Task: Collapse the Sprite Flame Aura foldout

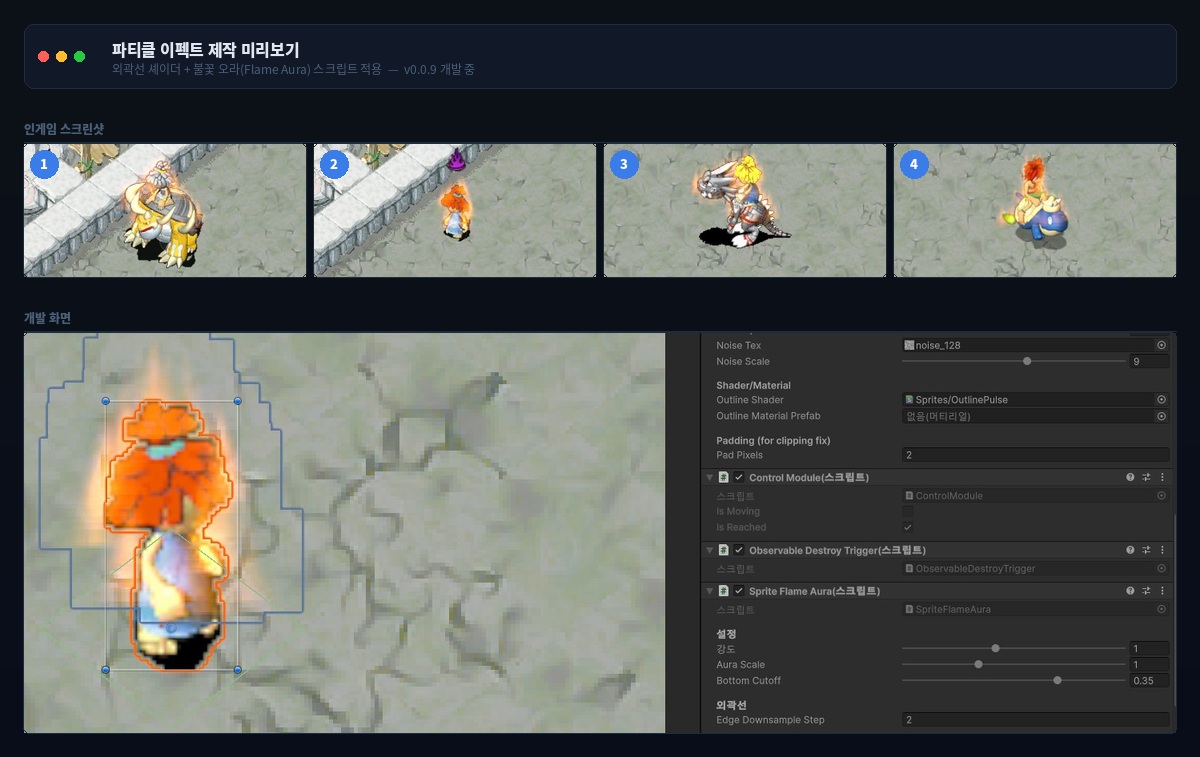Action: tap(710, 591)
